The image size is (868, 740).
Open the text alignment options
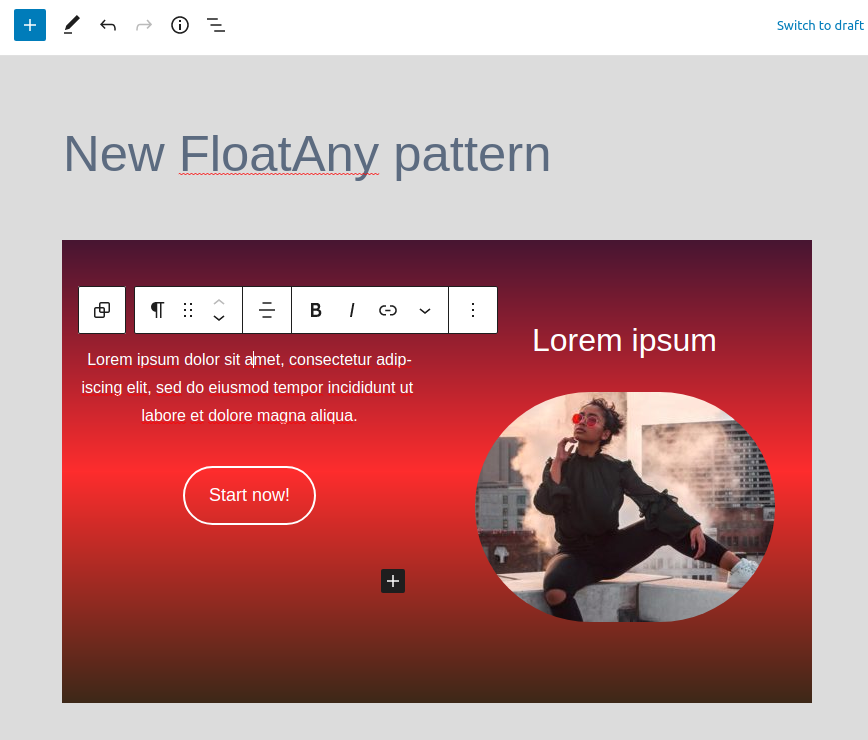coord(267,310)
